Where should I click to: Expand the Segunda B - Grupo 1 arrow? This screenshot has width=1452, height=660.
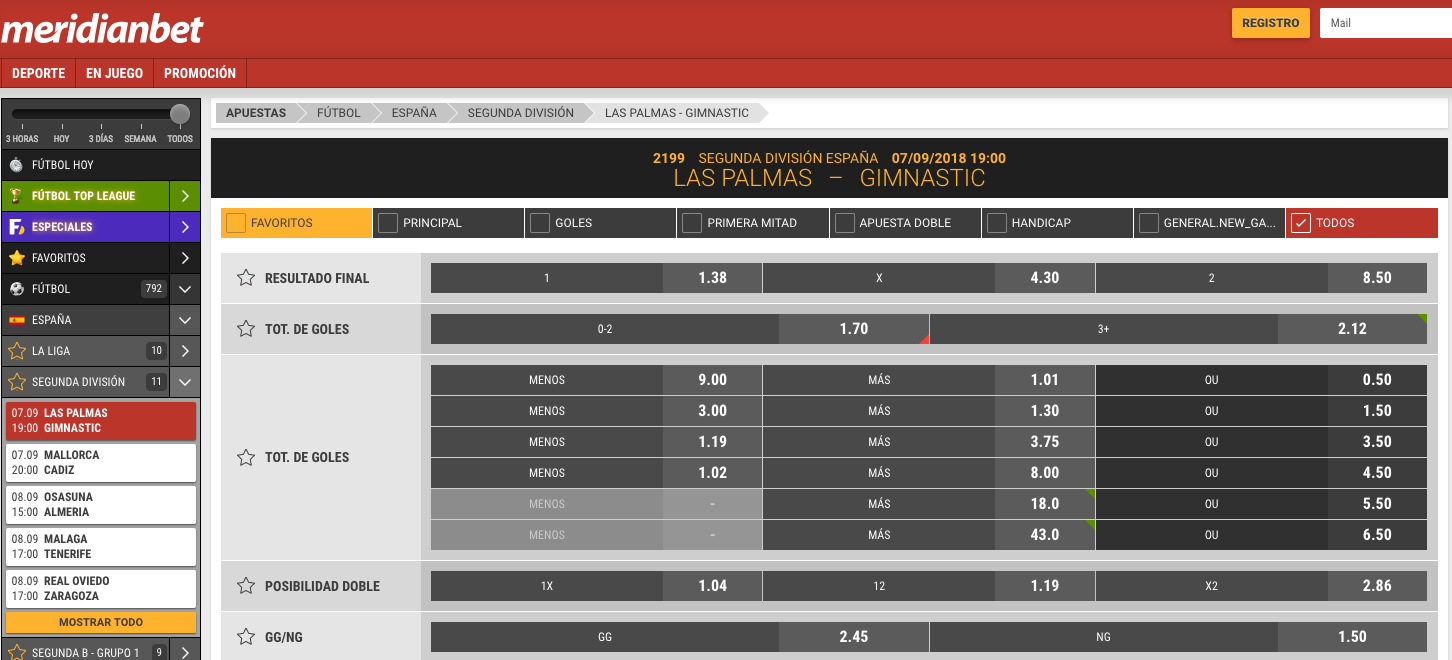click(185, 653)
